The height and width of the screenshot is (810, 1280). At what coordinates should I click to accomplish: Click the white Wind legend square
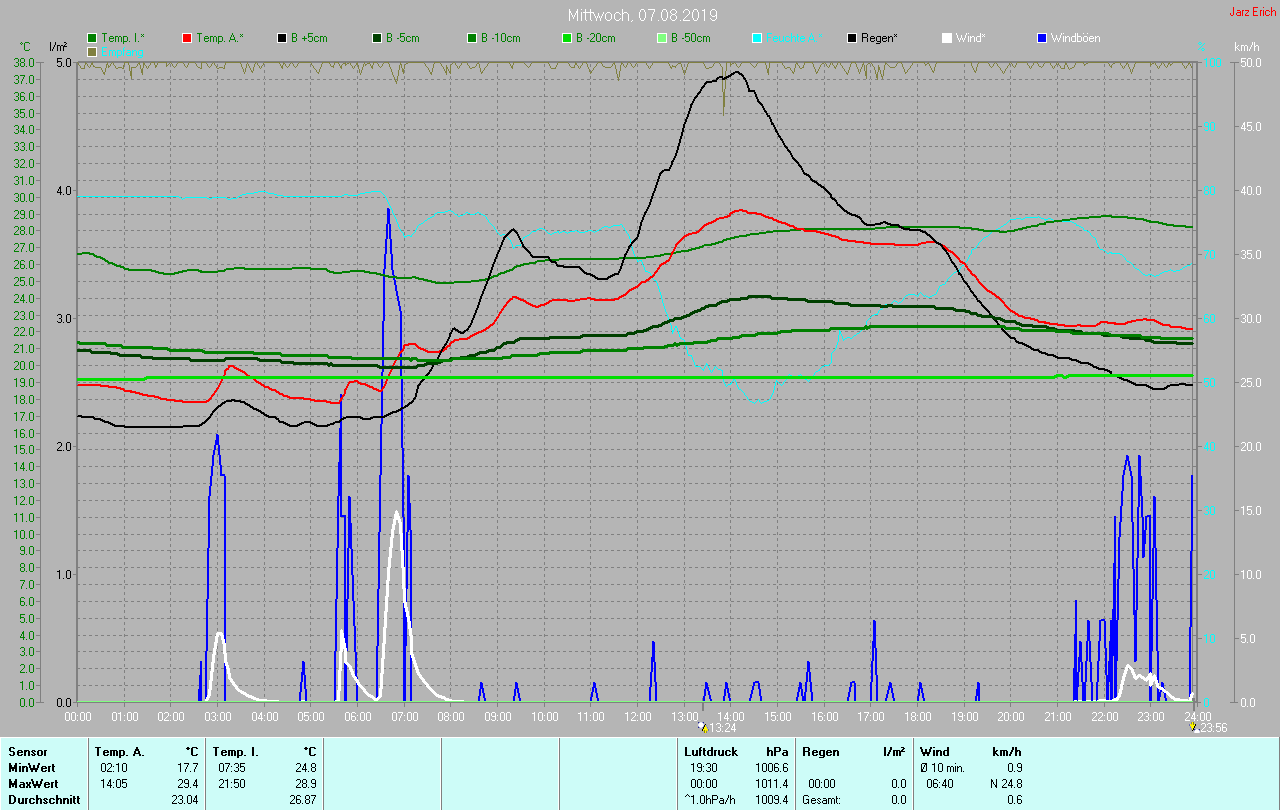[947, 38]
